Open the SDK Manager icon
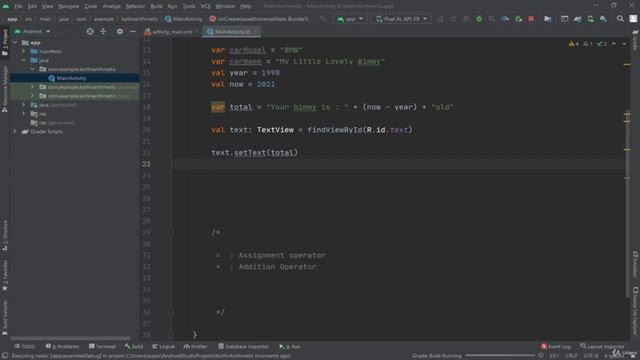The image size is (640, 360). 603,19
